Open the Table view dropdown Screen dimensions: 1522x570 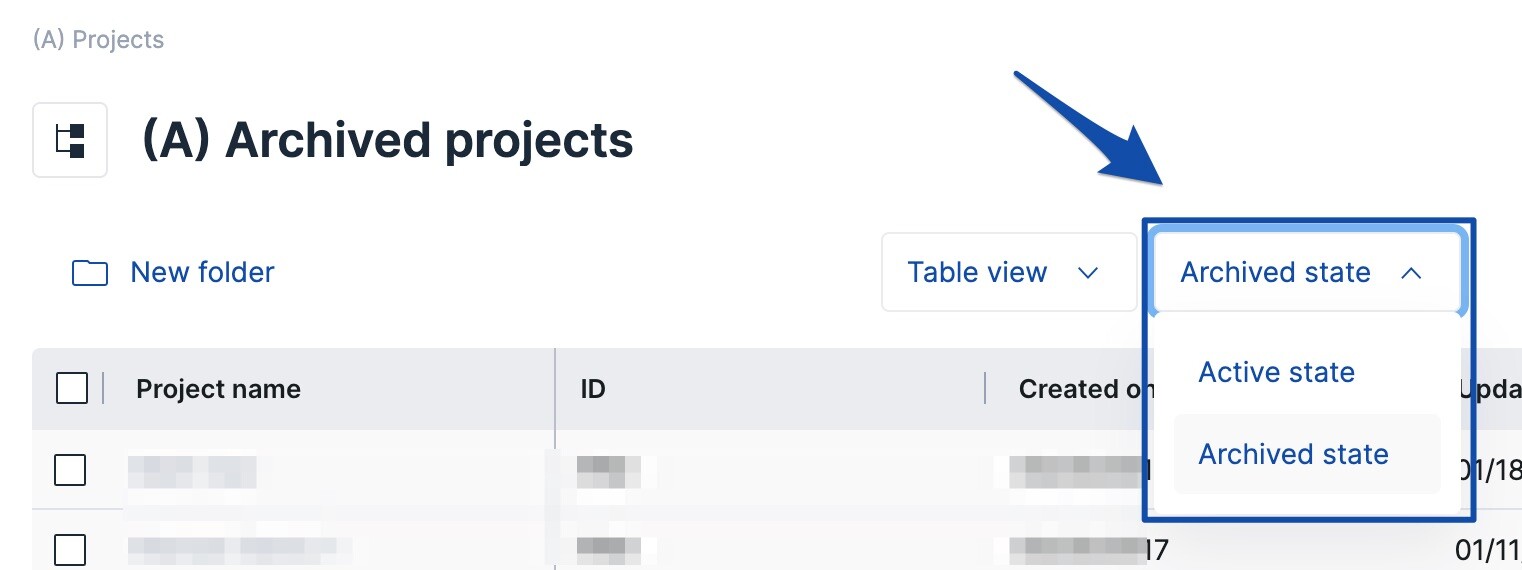(977, 273)
